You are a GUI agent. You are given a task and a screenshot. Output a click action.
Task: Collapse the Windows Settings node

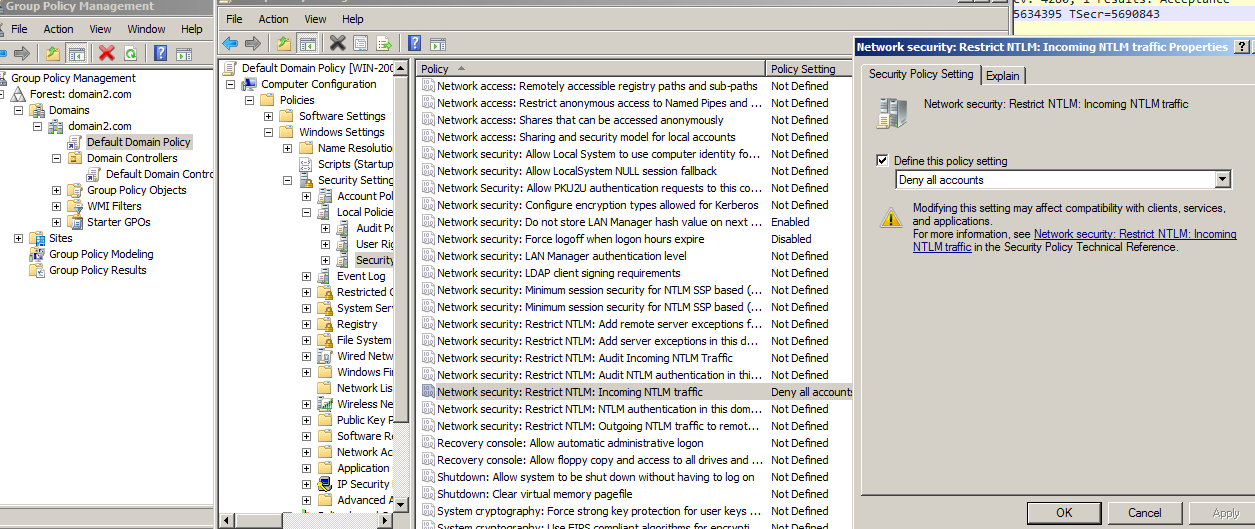coord(268,132)
